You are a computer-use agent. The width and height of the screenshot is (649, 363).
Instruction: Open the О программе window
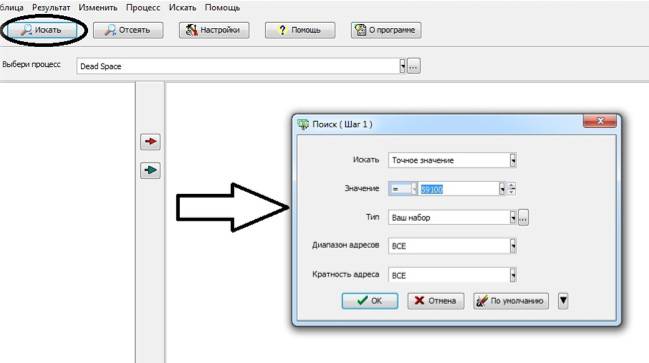point(386,30)
